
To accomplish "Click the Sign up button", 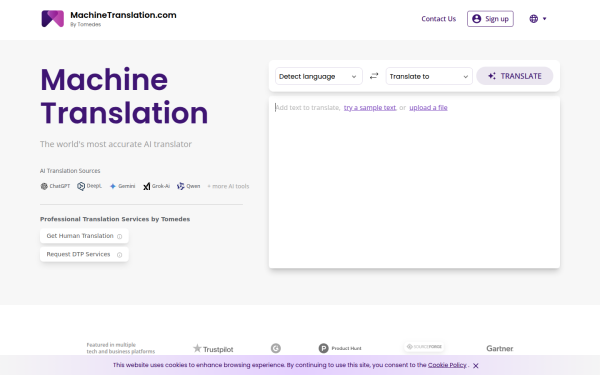I will coord(490,19).
